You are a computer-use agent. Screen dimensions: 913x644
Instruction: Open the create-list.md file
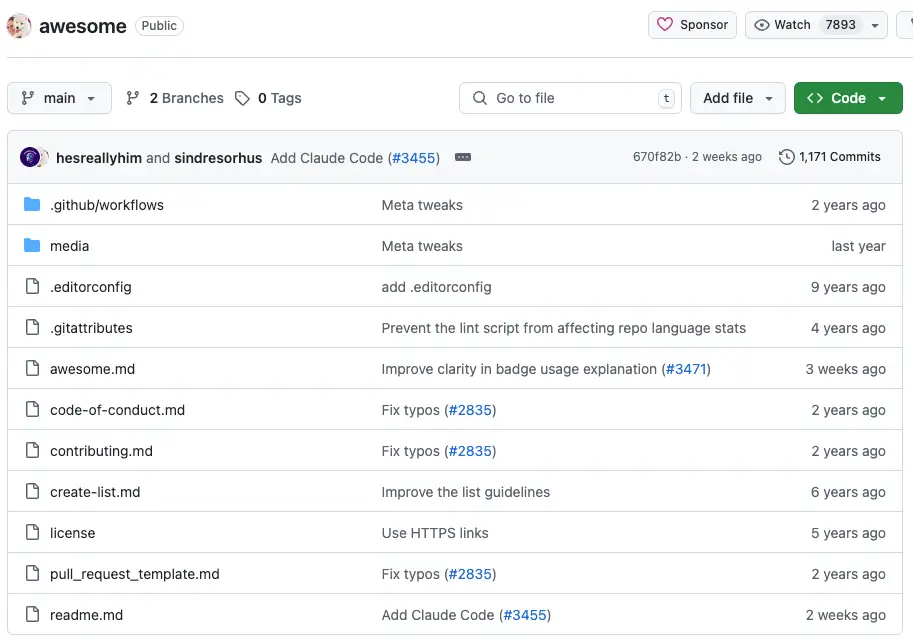95,492
